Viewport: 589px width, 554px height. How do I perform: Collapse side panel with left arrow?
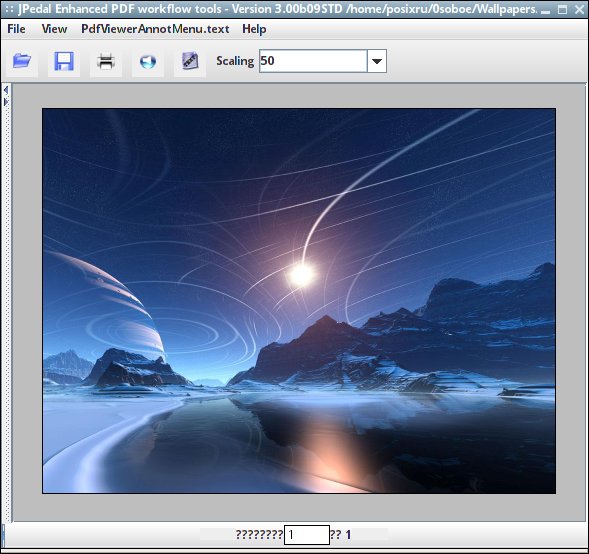[6, 90]
